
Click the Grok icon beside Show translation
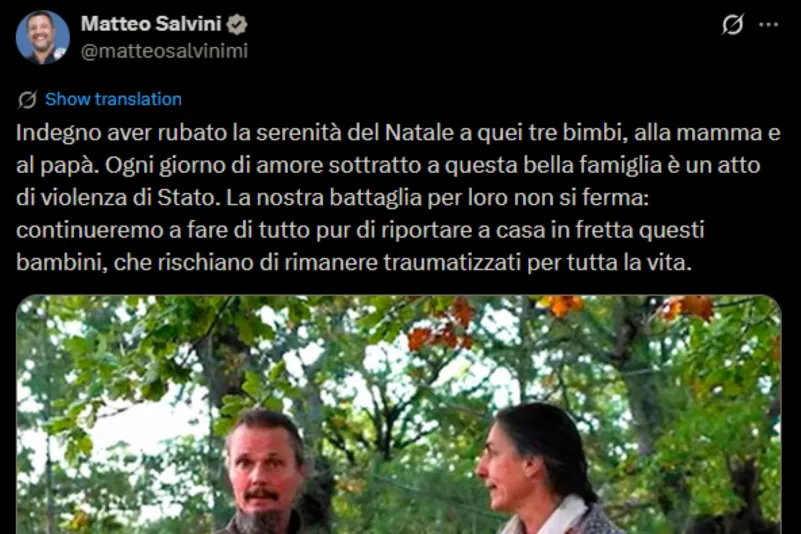coord(27,99)
